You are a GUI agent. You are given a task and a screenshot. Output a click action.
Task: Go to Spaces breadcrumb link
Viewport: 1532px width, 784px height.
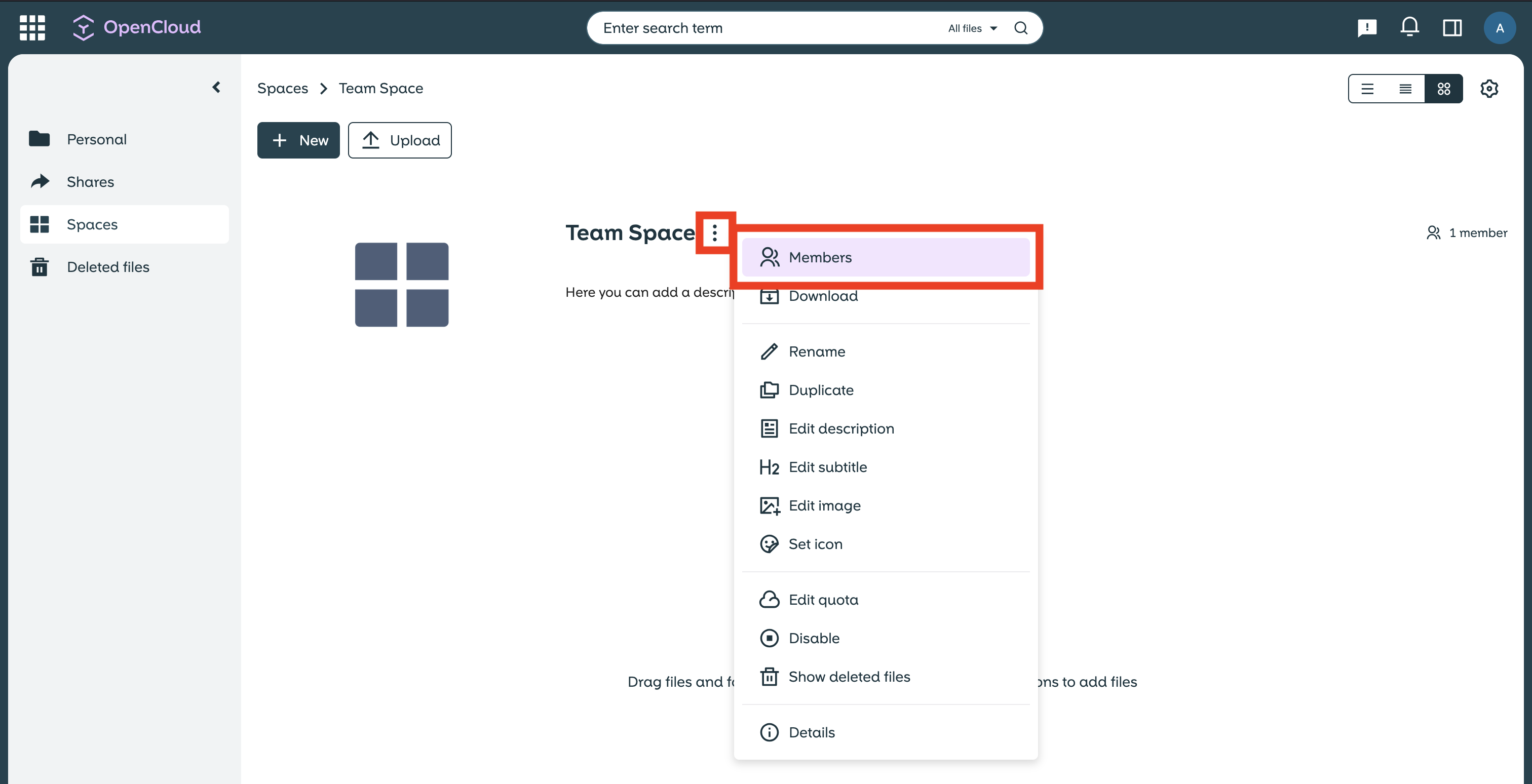pyautogui.click(x=283, y=88)
